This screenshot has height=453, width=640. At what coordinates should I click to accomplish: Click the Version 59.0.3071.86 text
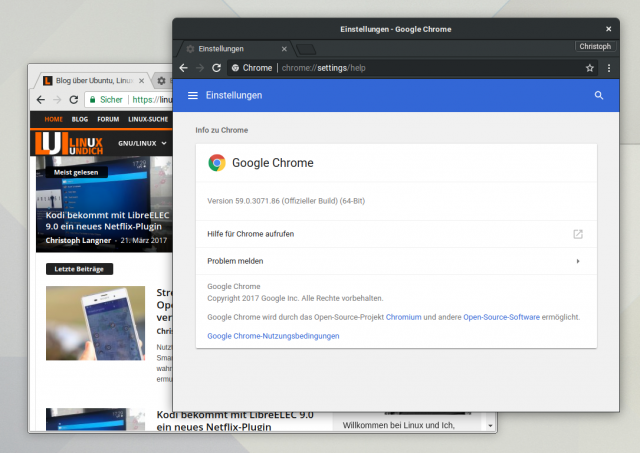point(286,201)
